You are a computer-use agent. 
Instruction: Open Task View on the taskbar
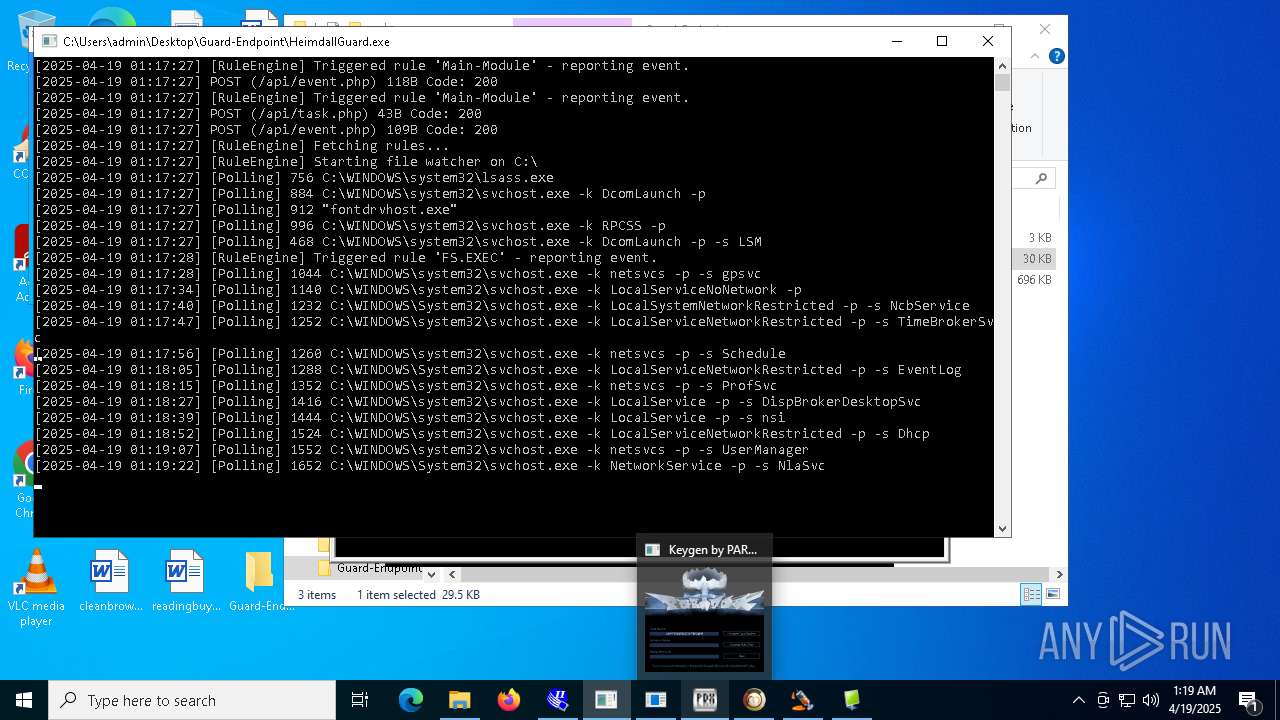(360, 700)
